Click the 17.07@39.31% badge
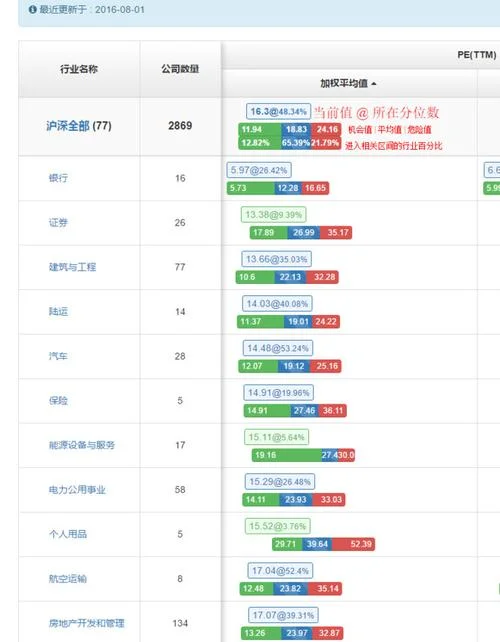 pos(283,615)
